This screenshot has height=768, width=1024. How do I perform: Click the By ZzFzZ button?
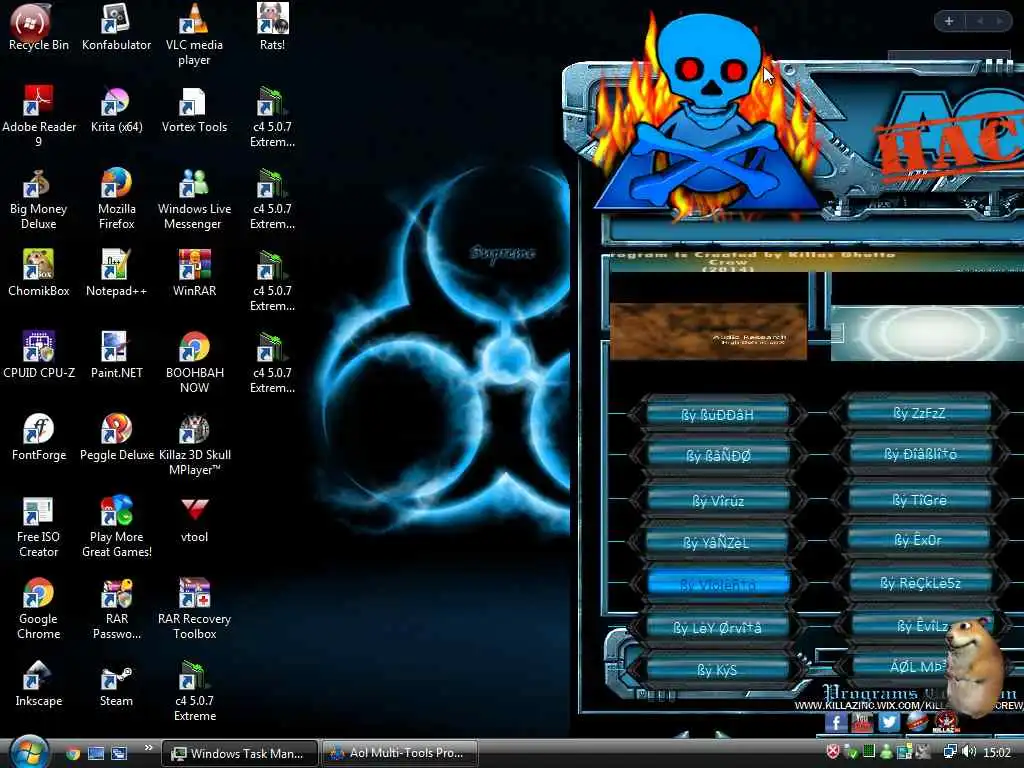coord(919,413)
